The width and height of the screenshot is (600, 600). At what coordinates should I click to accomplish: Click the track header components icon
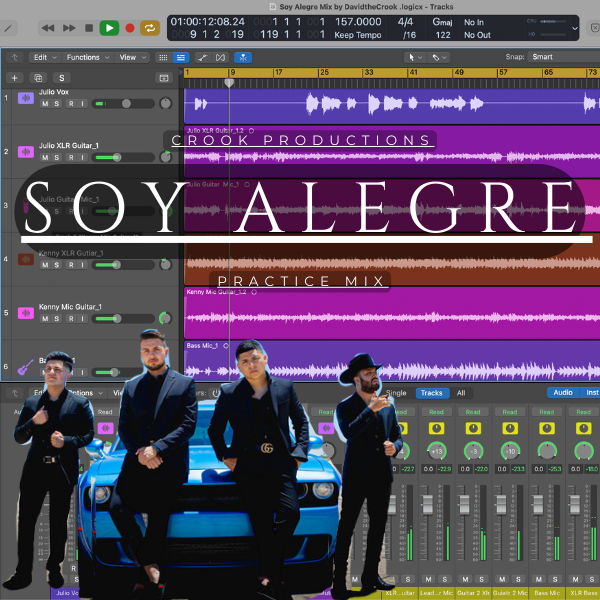(164, 78)
